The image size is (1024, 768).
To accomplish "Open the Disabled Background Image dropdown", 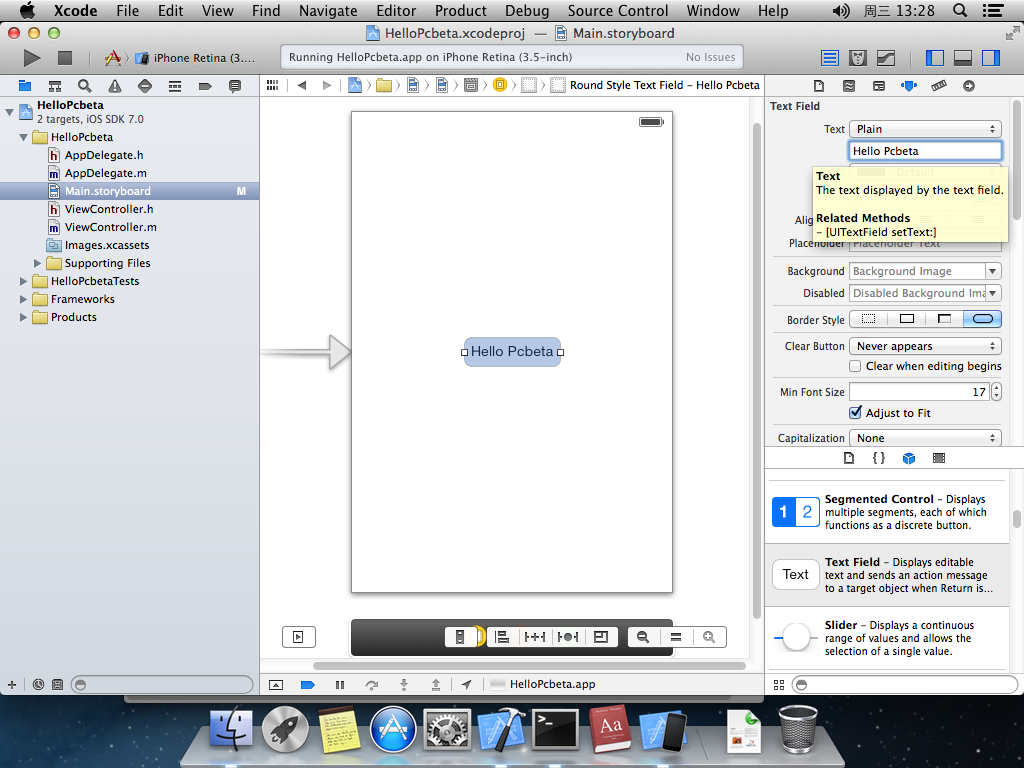I will (993, 293).
